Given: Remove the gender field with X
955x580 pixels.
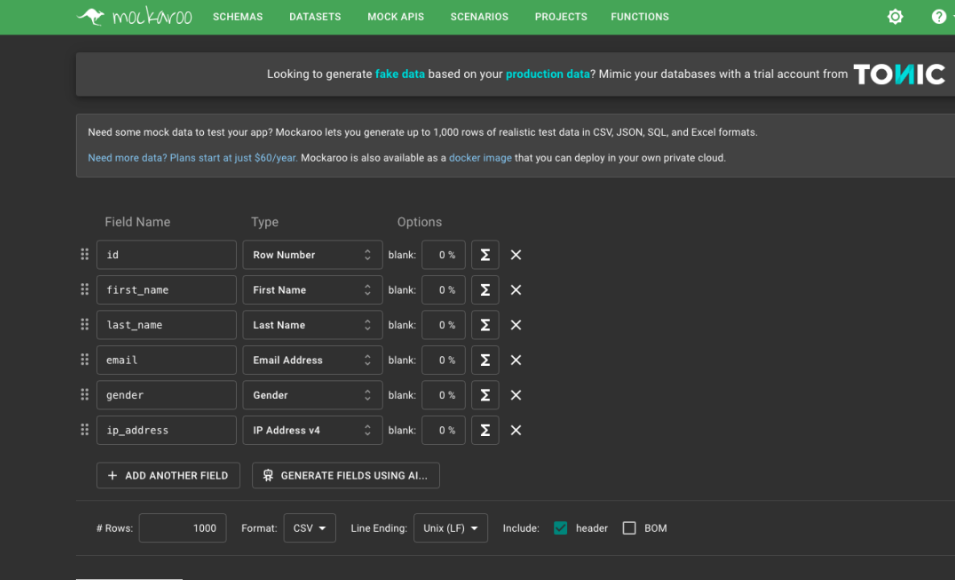Looking at the screenshot, I should [x=516, y=395].
